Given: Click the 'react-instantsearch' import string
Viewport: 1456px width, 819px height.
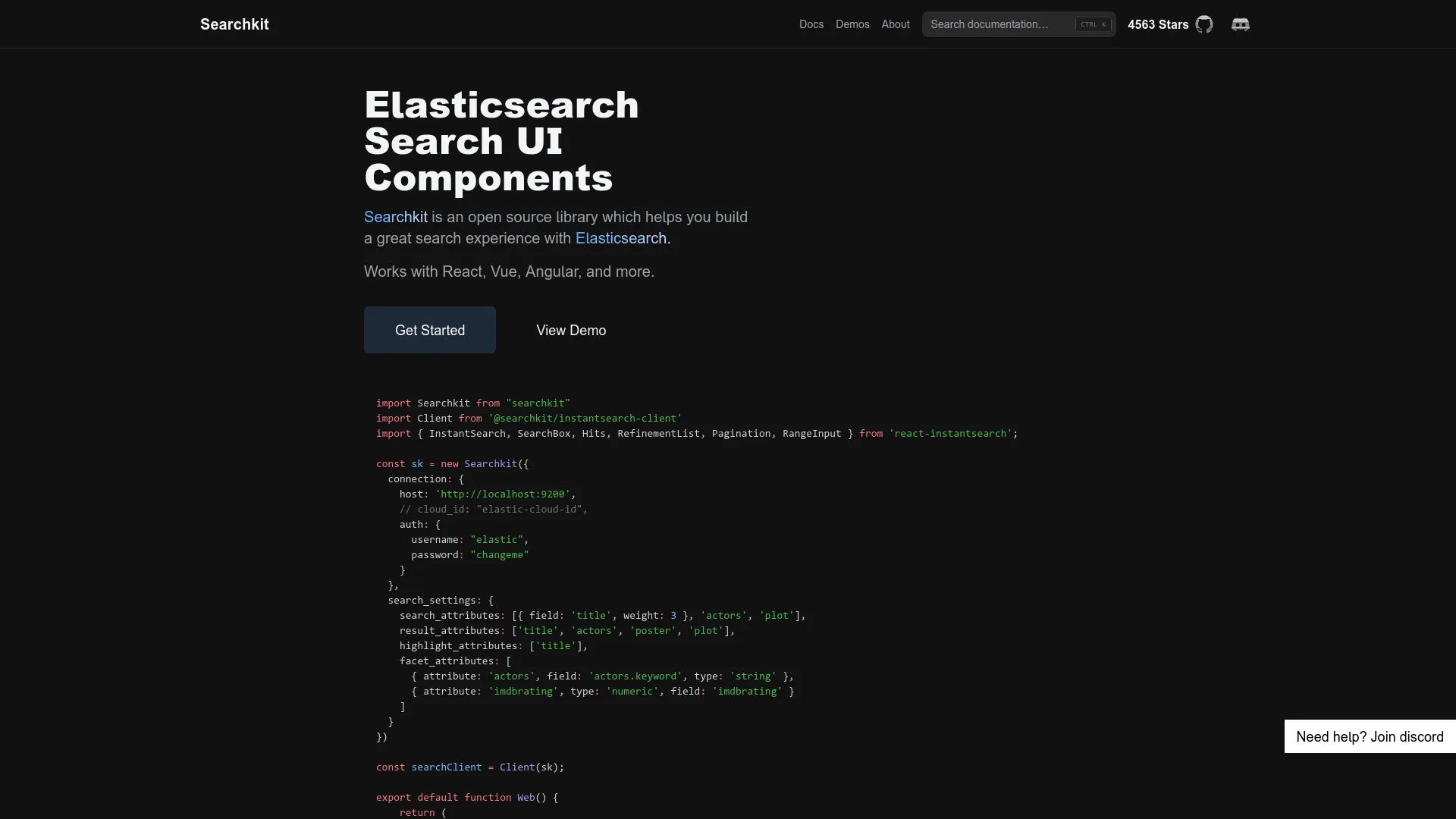Looking at the screenshot, I should (950, 433).
